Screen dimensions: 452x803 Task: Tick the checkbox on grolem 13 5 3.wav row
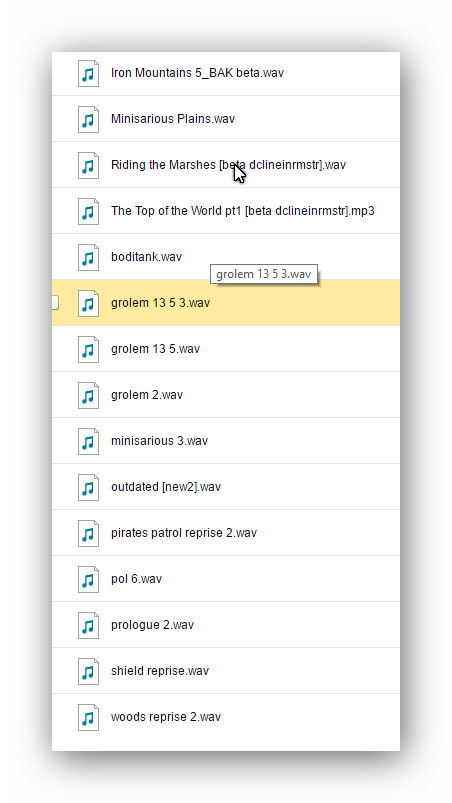point(55,303)
